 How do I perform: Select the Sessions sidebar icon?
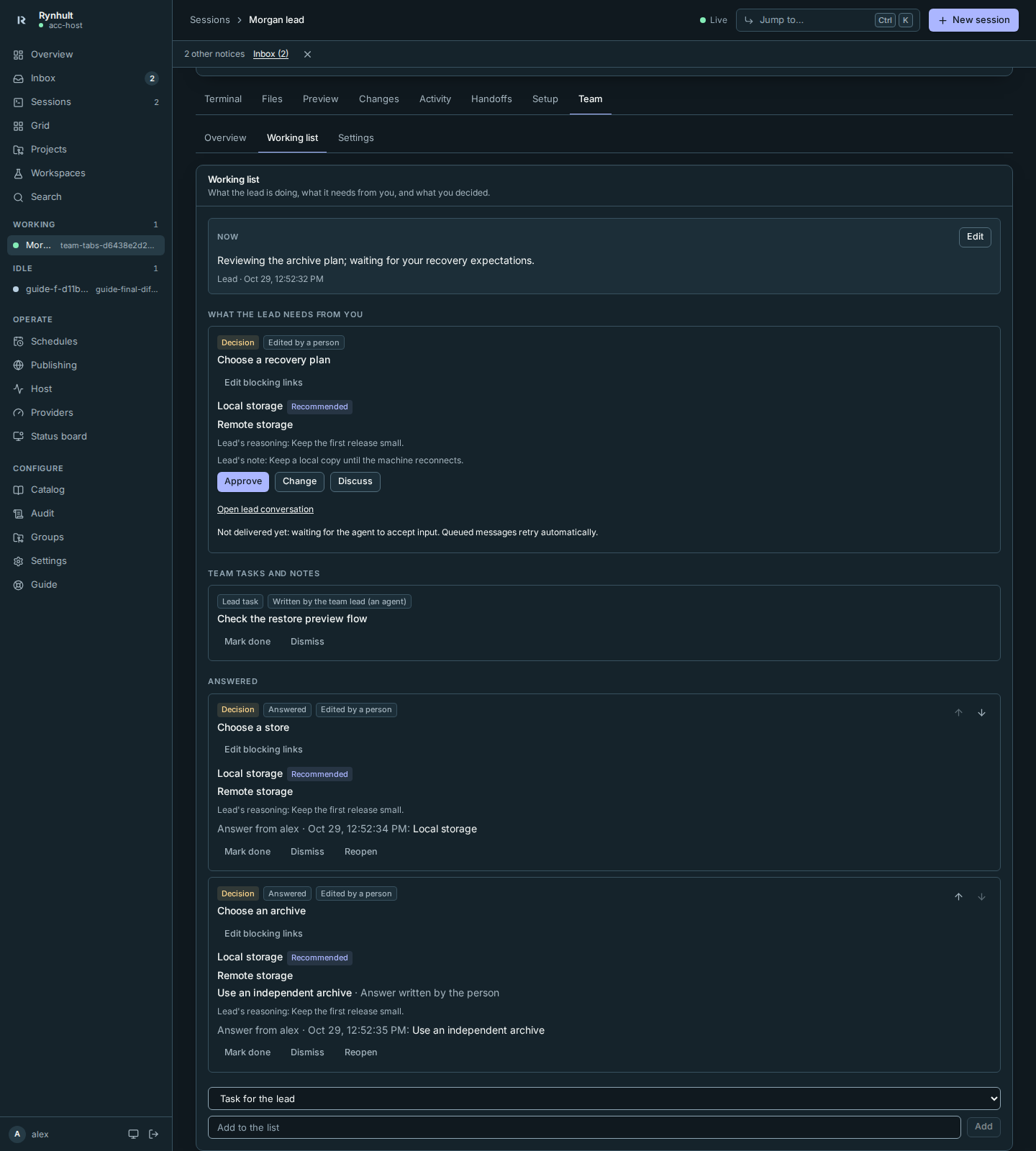click(19, 102)
